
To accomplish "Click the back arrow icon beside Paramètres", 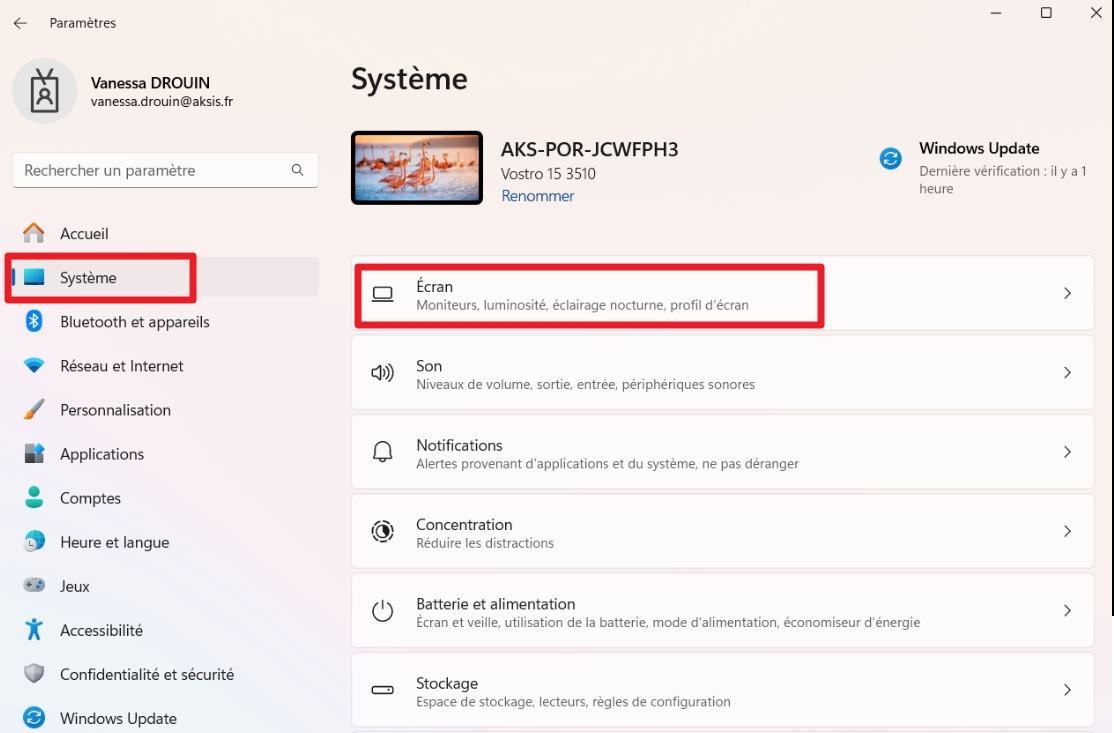I will (20, 23).
